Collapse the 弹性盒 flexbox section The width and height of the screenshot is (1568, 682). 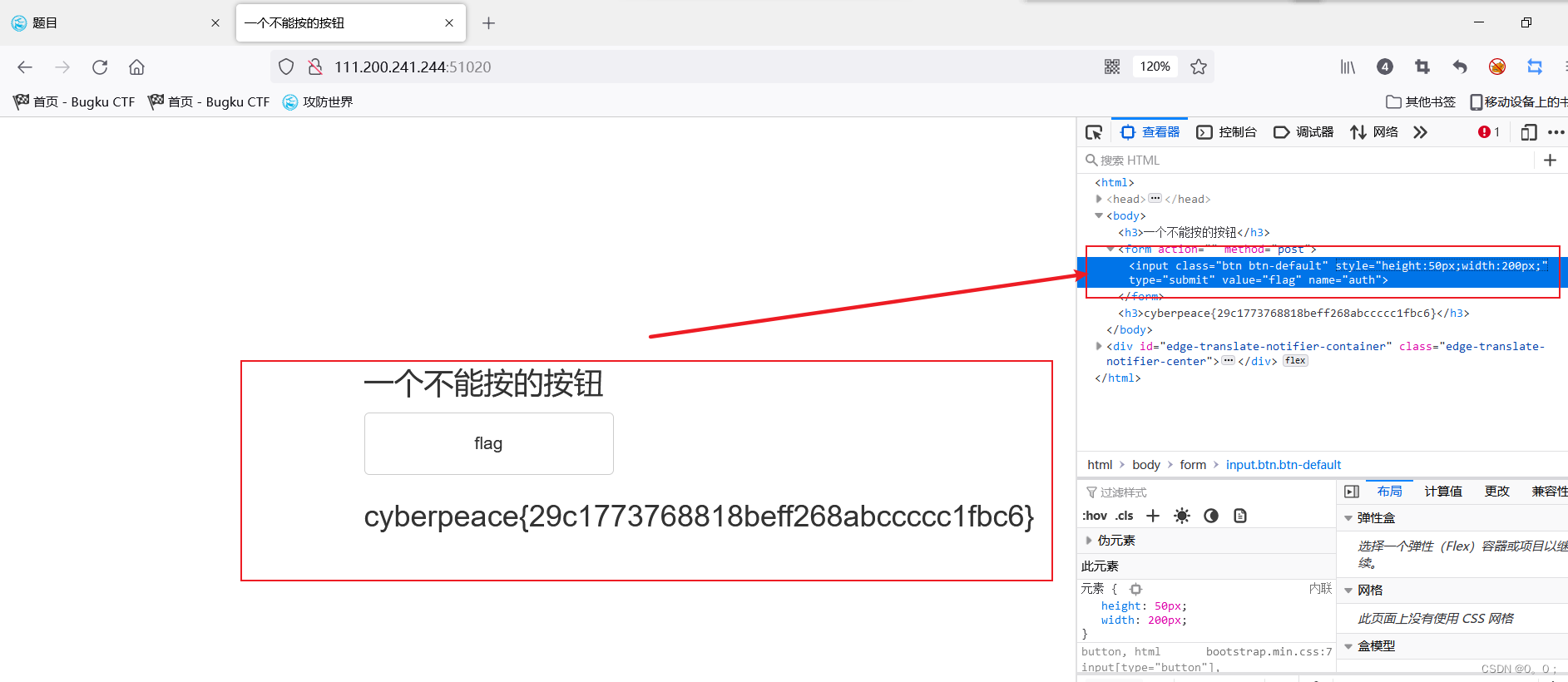click(x=1348, y=518)
